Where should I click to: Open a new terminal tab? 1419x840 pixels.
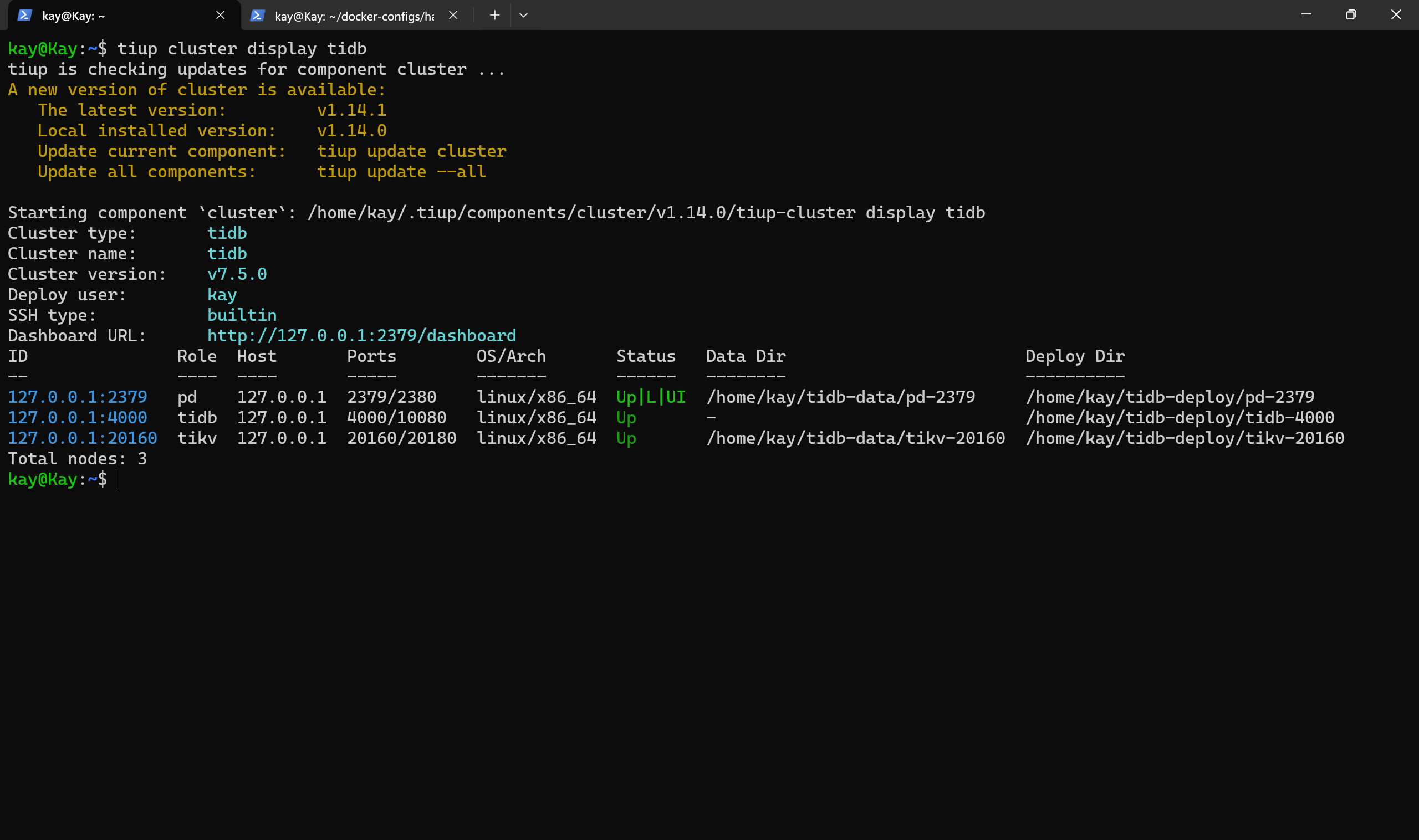[494, 16]
